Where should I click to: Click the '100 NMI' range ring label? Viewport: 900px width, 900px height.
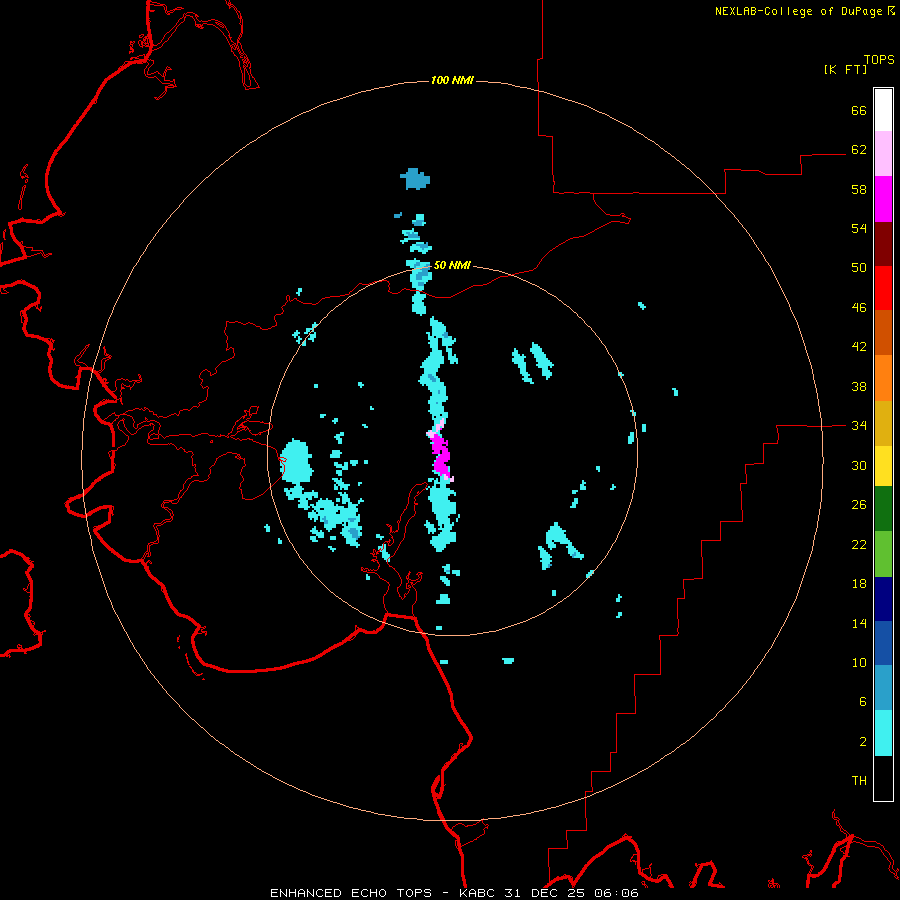tap(452, 80)
